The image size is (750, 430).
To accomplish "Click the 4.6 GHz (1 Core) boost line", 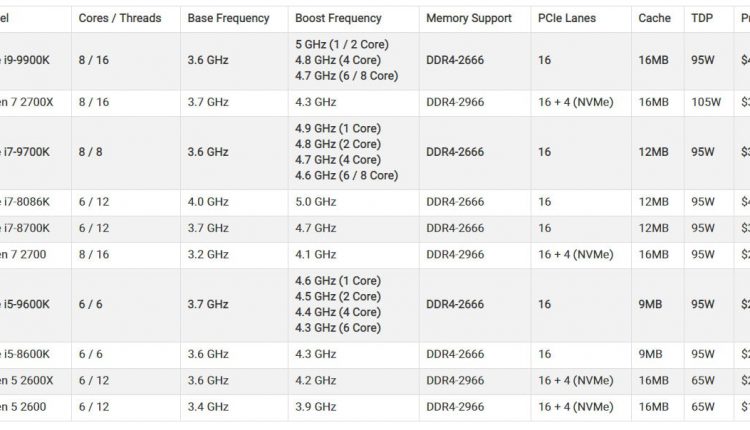I will [x=338, y=281].
